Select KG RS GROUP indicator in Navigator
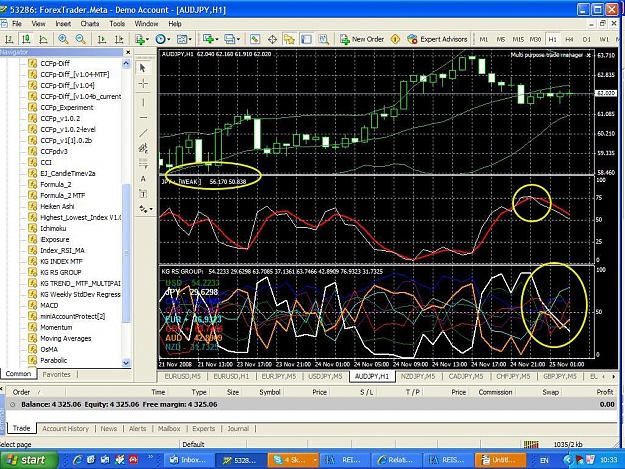 pyautogui.click(x=61, y=273)
